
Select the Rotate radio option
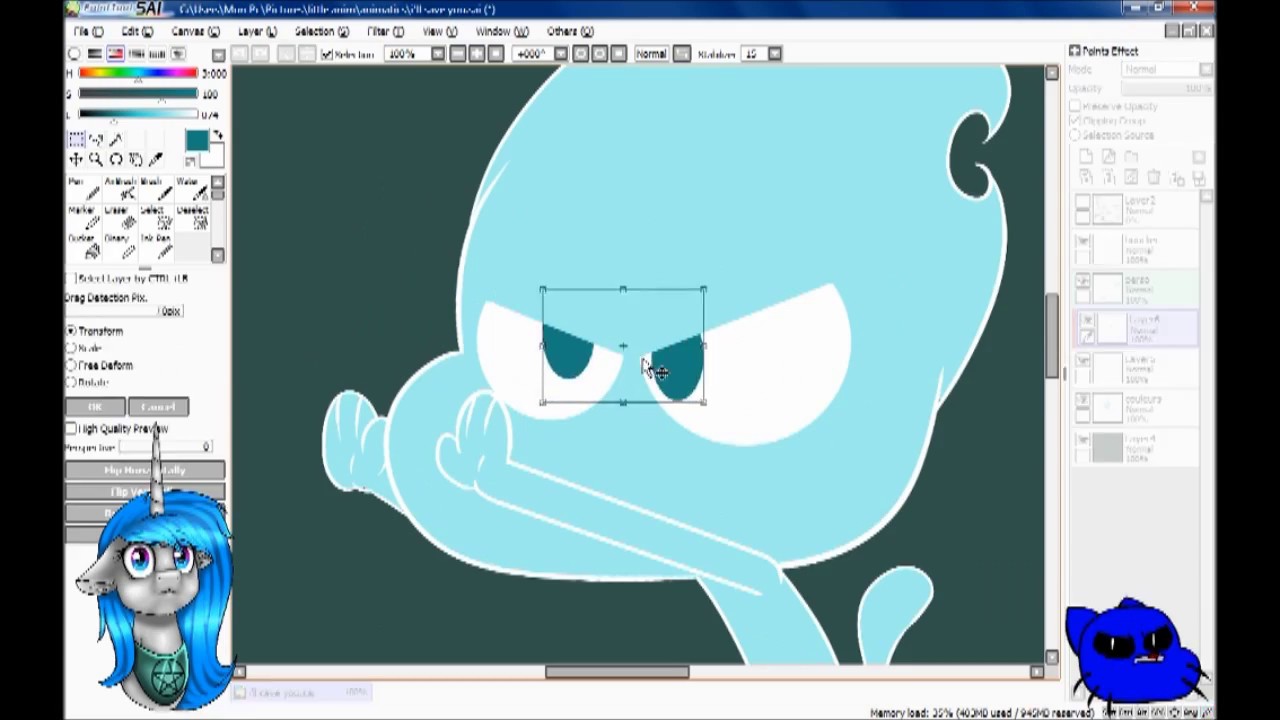click(71, 382)
